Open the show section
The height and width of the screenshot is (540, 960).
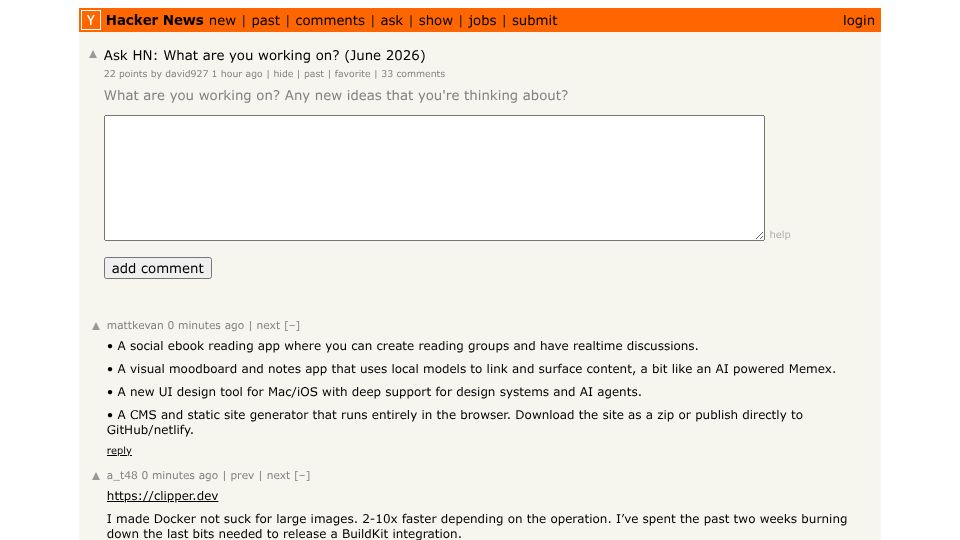coord(435,20)
